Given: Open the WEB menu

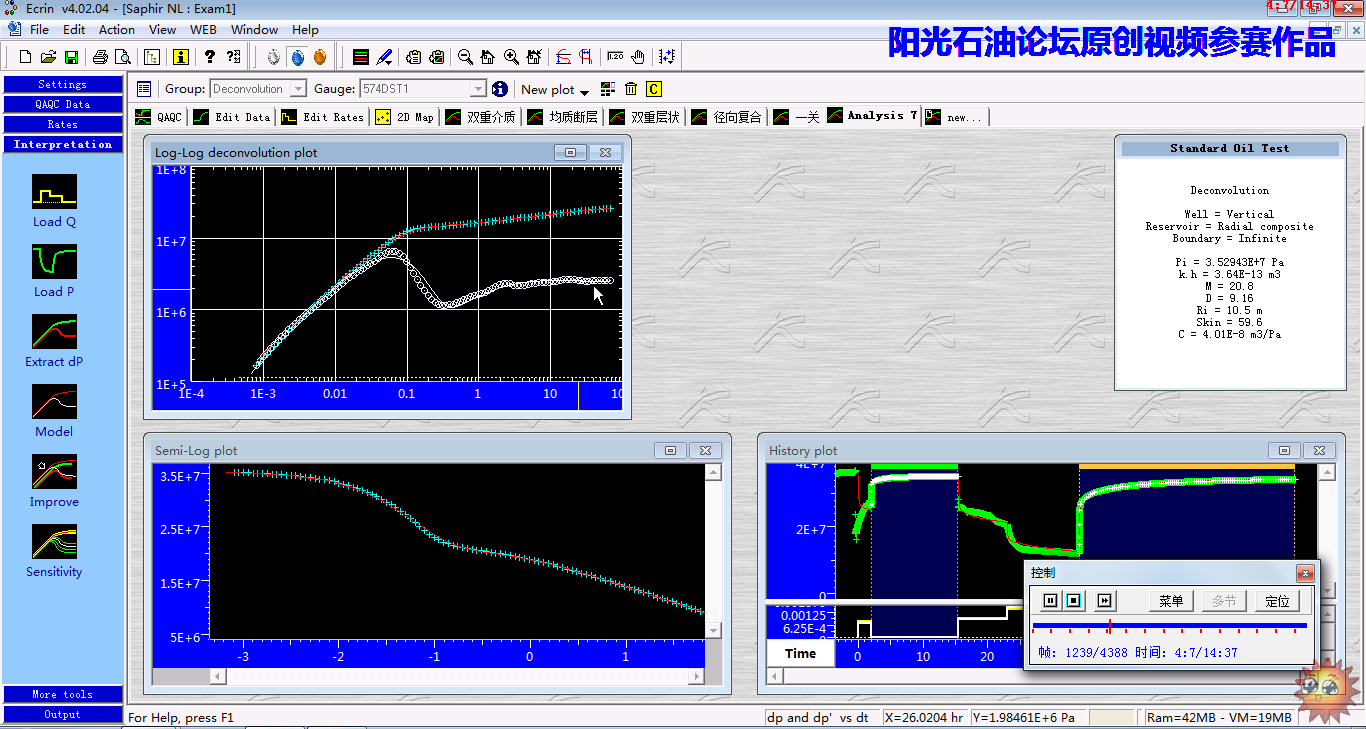Looking at the screenshot, I should tap(204, 30).
